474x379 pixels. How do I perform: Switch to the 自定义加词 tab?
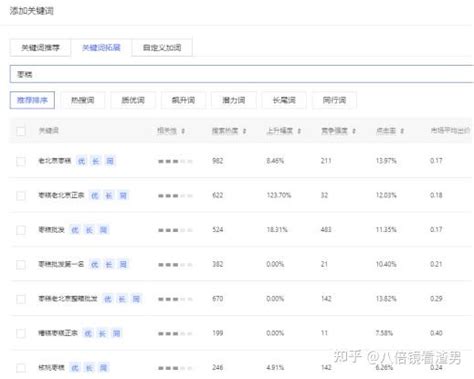tap(162, 48)
